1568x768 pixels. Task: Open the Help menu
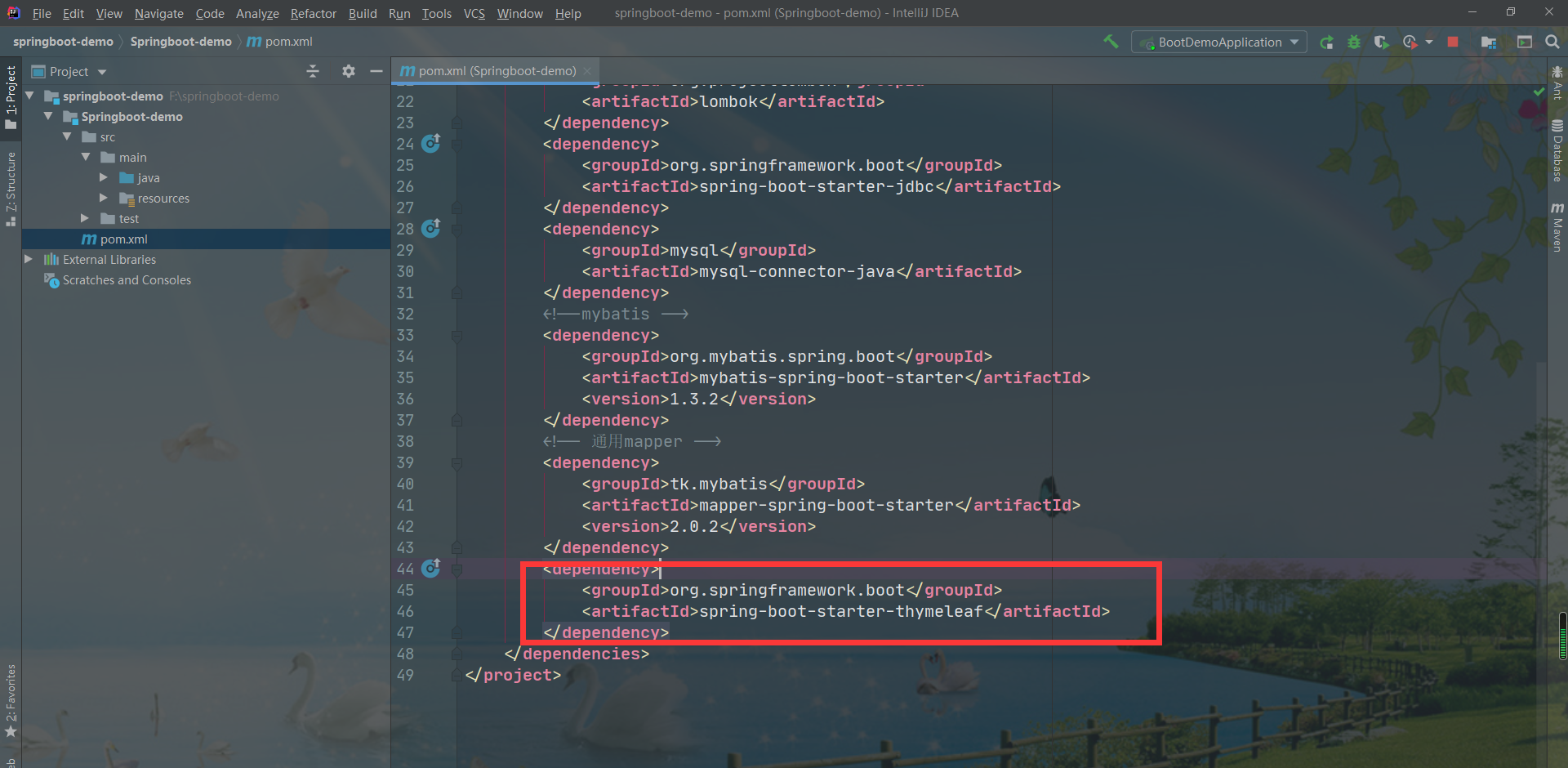[x=568, y=13]
